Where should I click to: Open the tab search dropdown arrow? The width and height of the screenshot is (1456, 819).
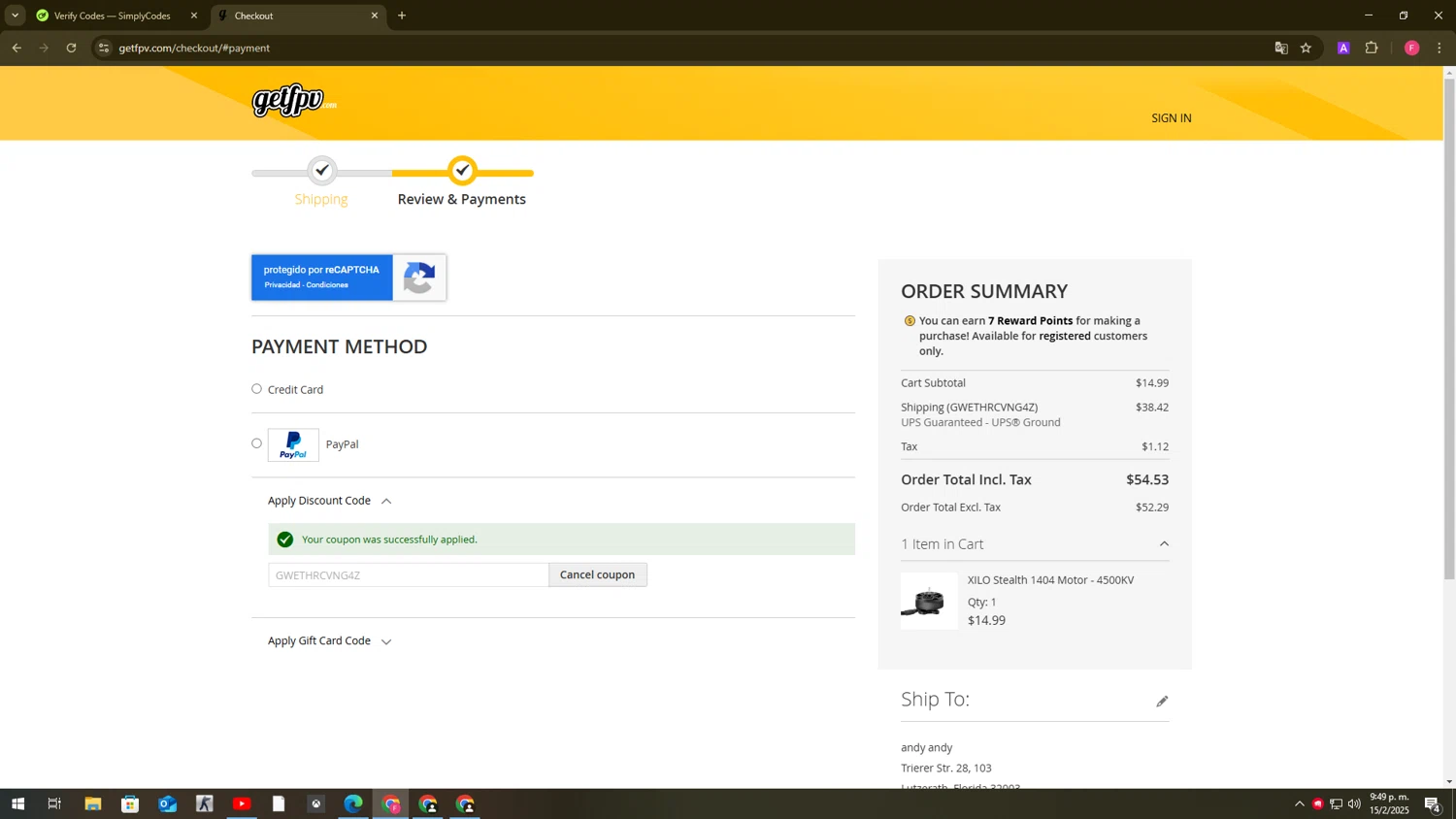coord(15,16)
